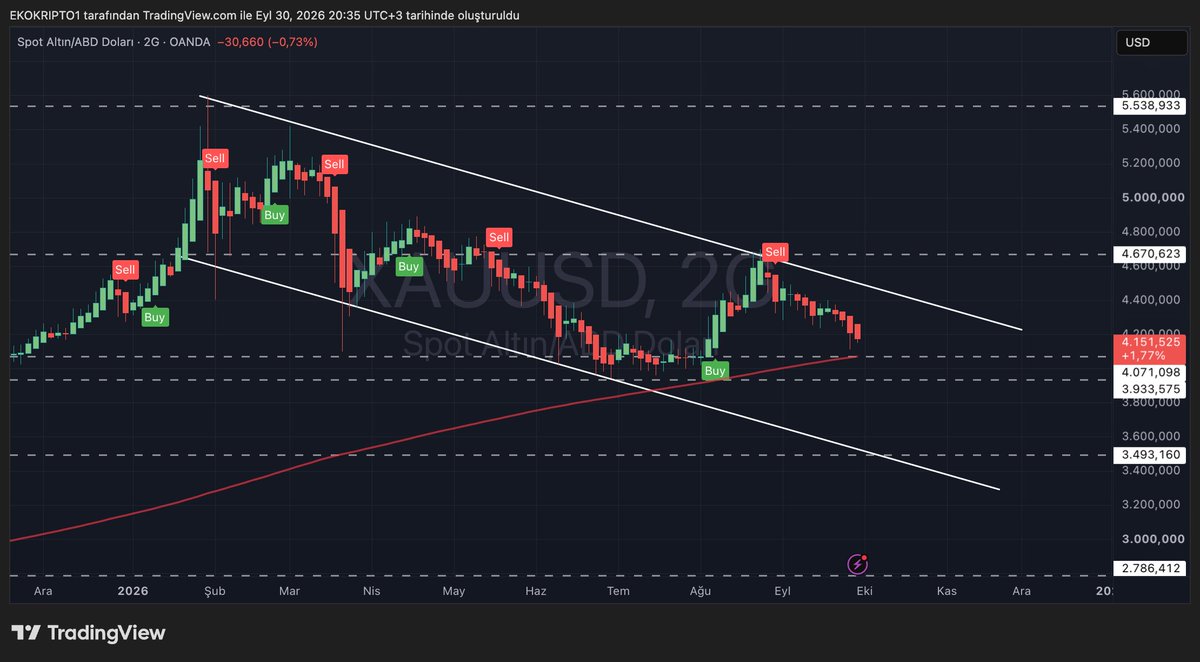1200x662 pixels.
Task: Select the 2.786,412 price level label
Action: [1150, 569]
